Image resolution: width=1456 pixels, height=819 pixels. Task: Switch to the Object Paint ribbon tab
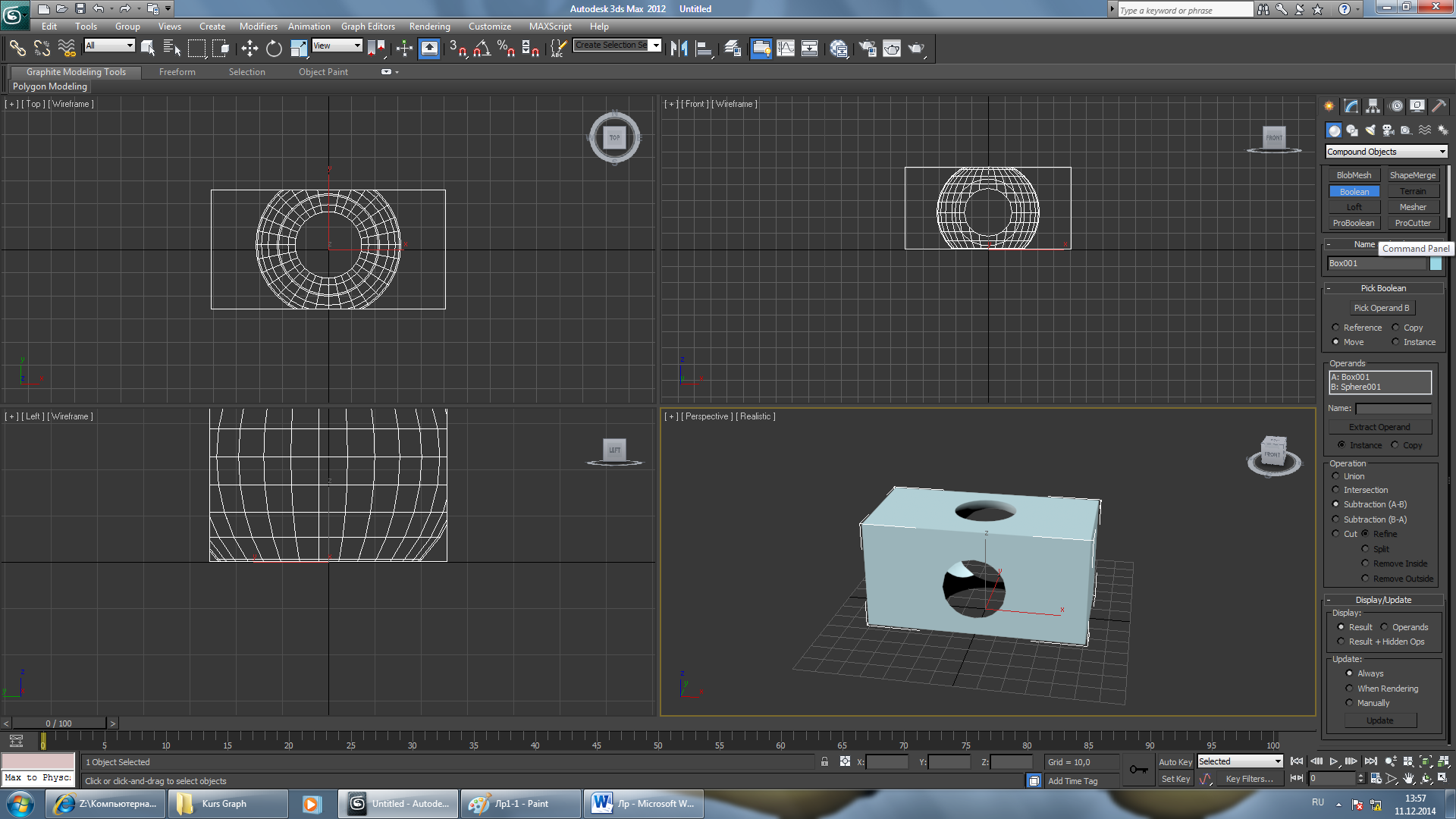tap(323, 72)
